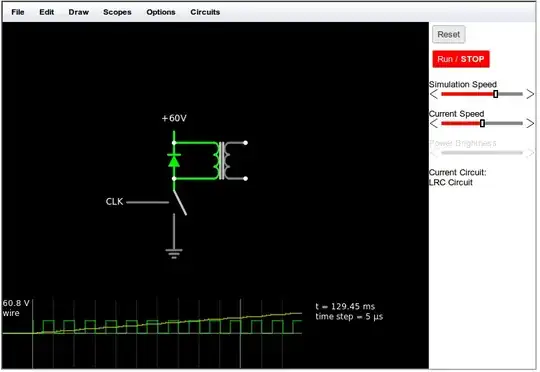Click the transformer lower output terminal
The height and width of the screenshot is (372, 540).
click(x=245, y=178)
